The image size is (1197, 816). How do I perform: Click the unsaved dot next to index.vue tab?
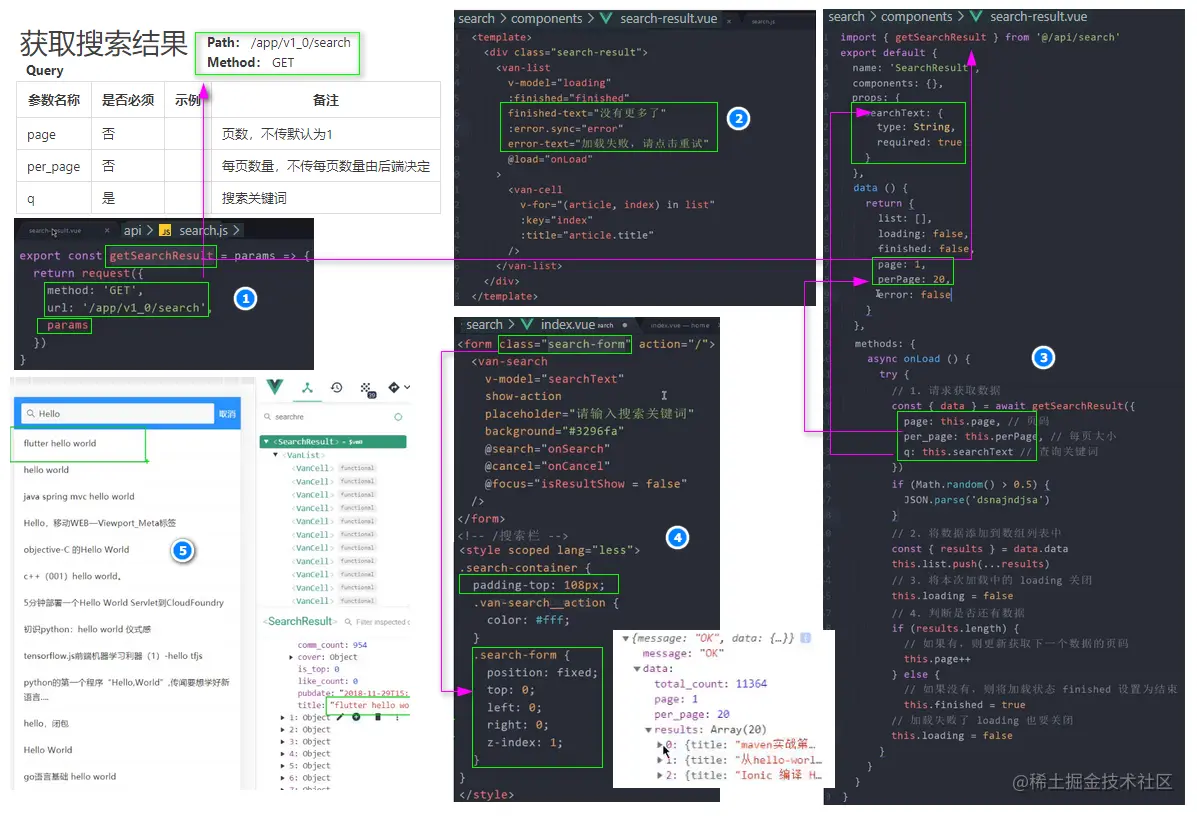pos(624,325)
